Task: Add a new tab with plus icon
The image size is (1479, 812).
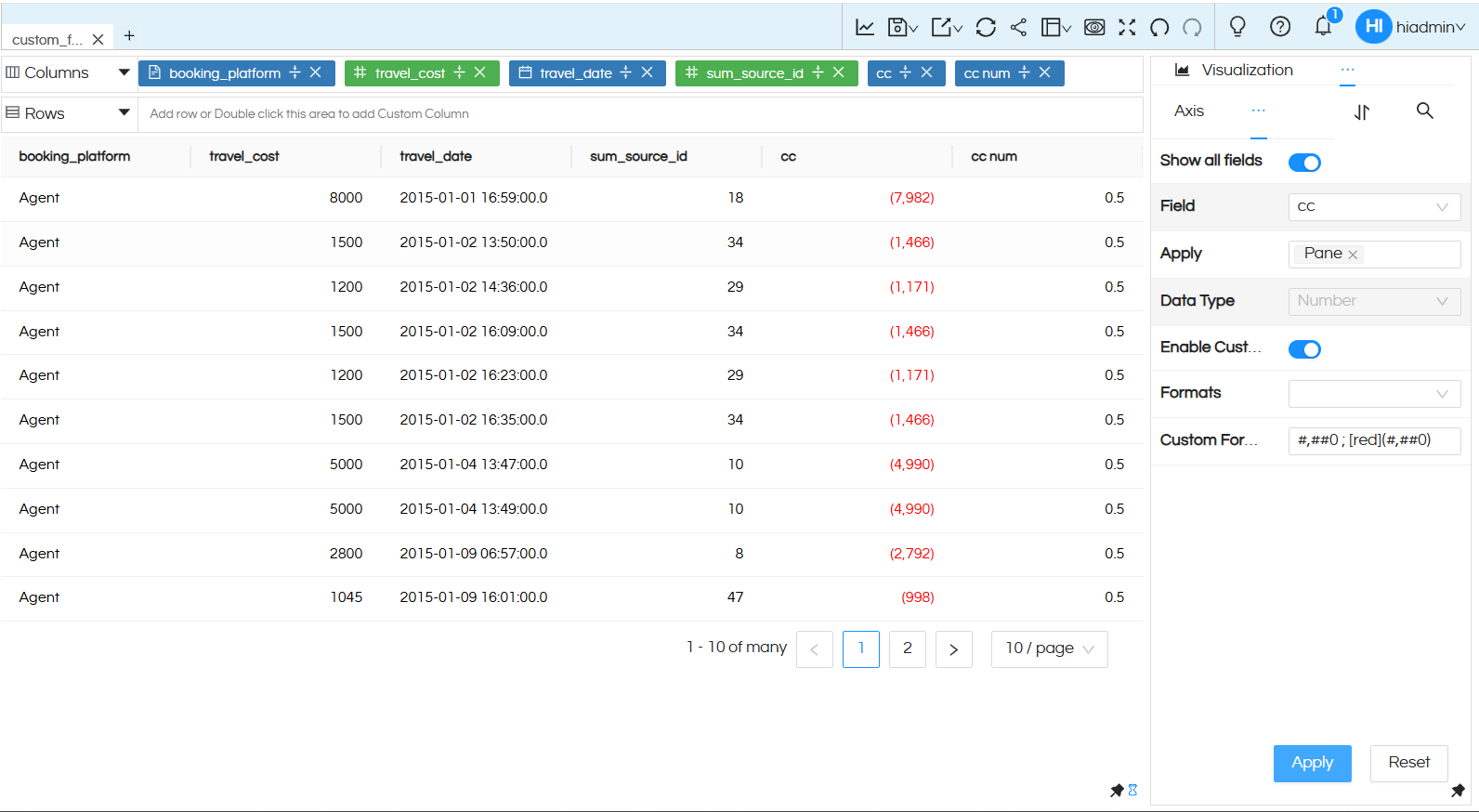Action: 129,36
